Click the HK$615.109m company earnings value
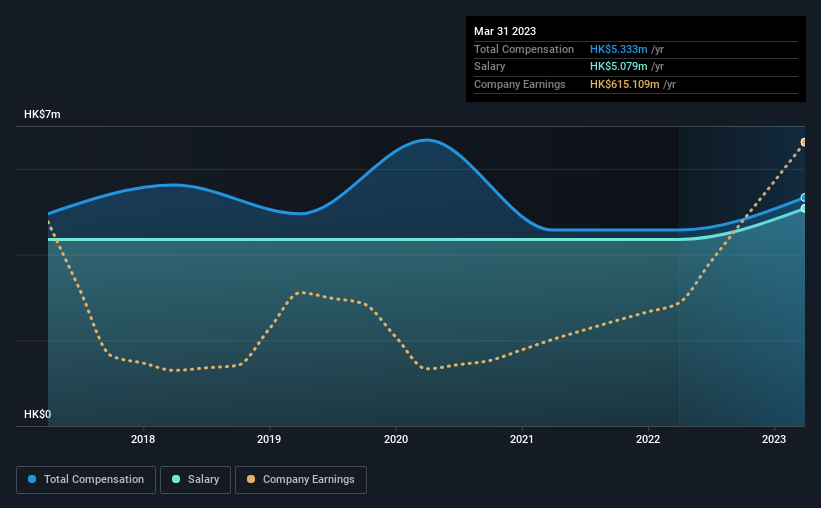Screen dimensions: 821x508 pos(625,84)
